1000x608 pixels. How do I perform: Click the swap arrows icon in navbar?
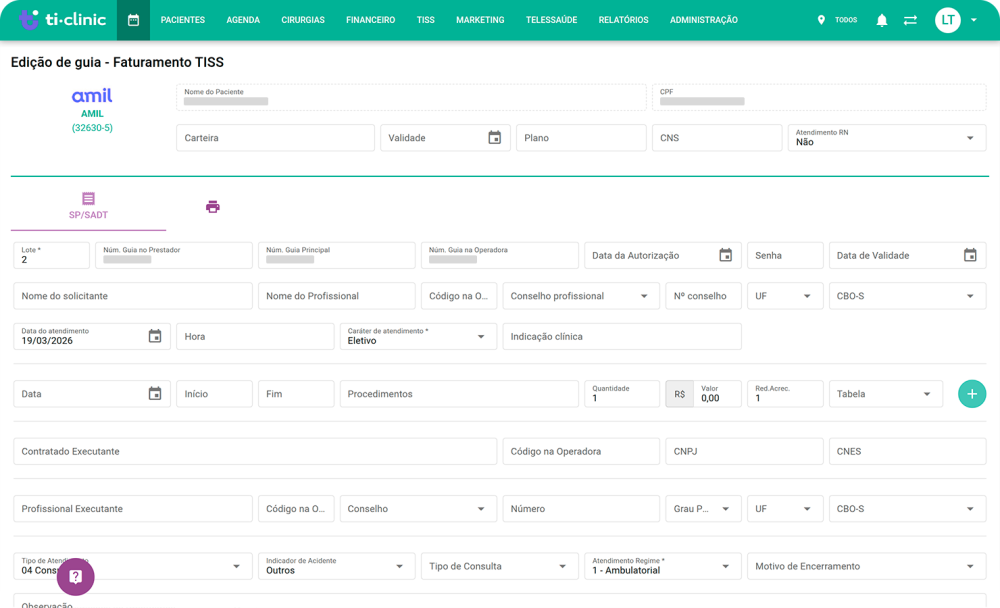[x=910, y=20]
